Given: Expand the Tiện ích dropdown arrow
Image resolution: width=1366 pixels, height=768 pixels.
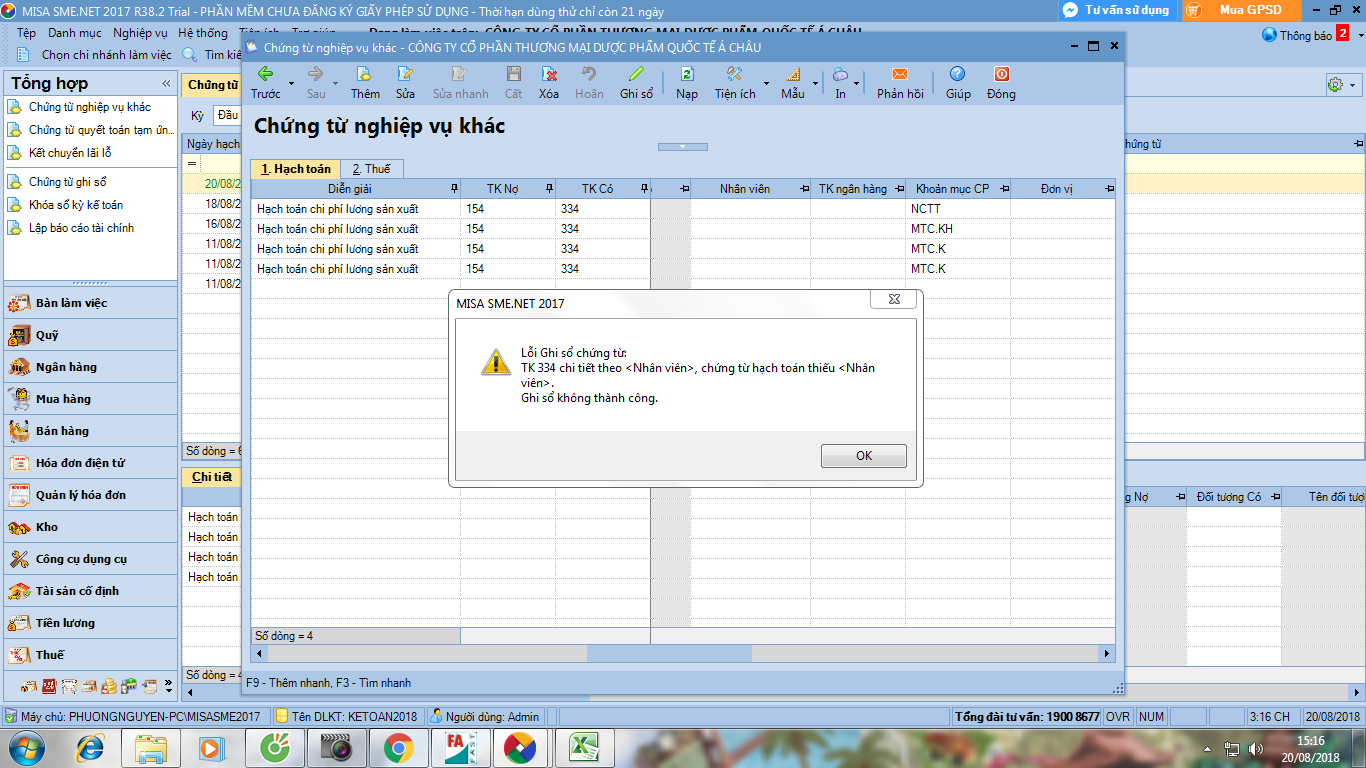Looking at the screenshot, I should tap(766, 83).
